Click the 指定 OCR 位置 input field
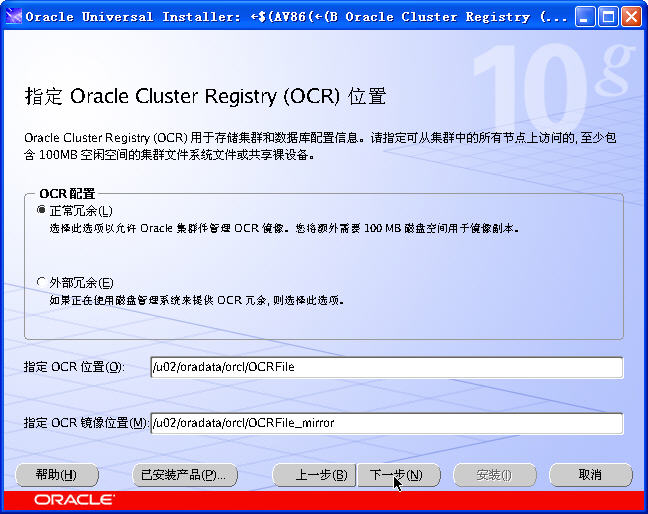Screen dimensions: 648x514 pos(386,367)
